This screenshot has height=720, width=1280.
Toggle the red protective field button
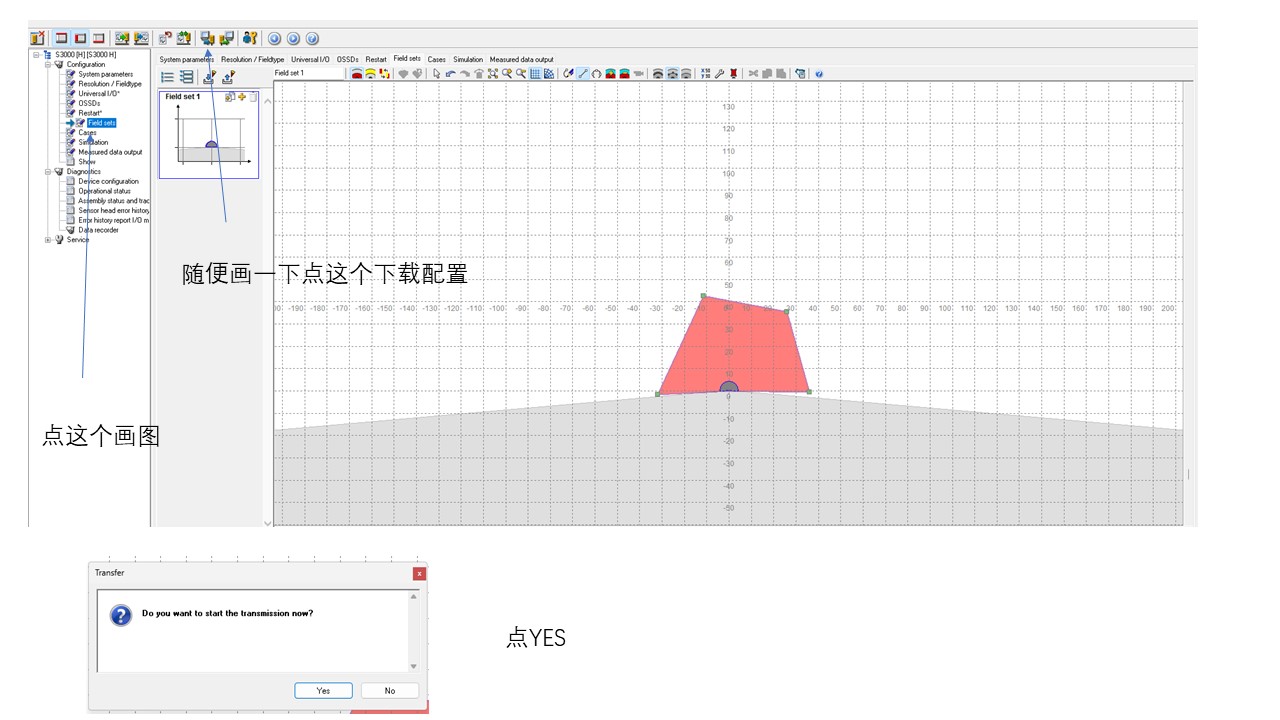click(357, 74)
